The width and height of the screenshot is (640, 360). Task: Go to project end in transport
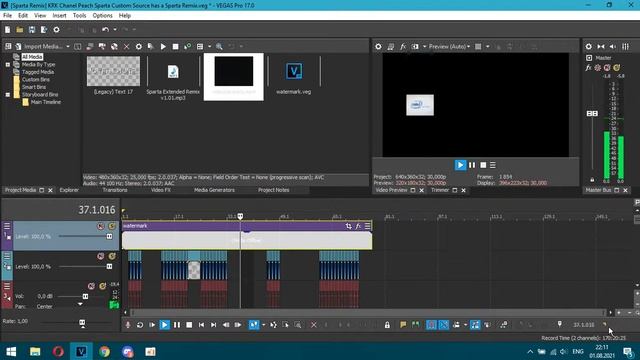coord(213,325)
